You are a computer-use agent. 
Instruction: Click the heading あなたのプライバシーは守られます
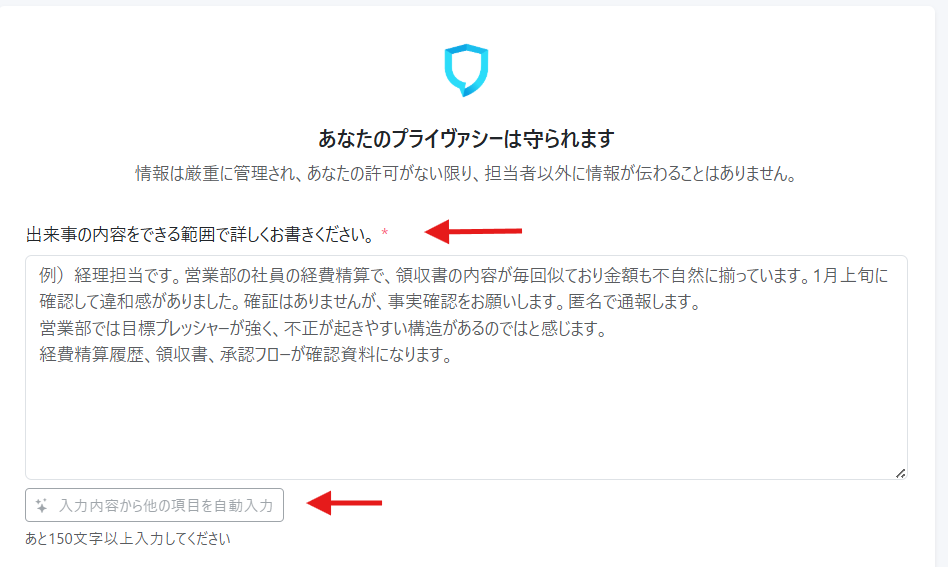point(466,139)
